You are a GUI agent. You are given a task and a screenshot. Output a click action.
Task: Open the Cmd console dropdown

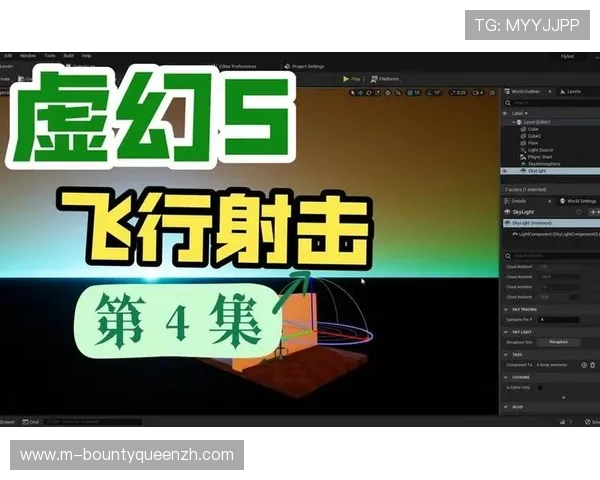[x=31, y=422]
